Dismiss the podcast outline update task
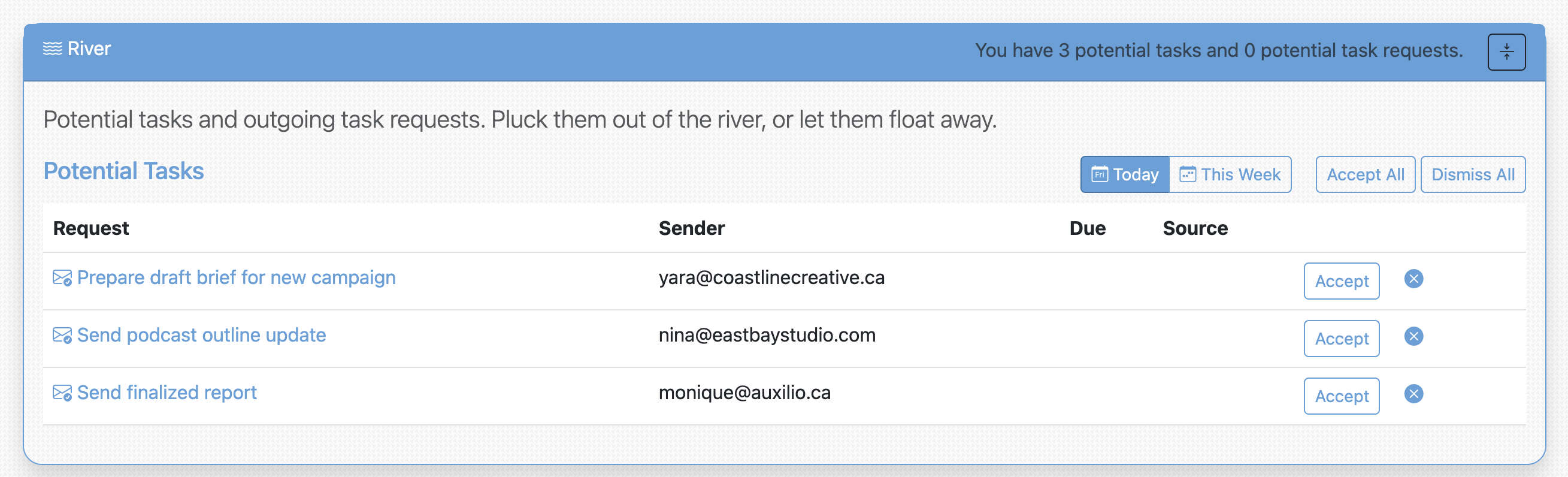The height and width of the screenshot is (477, 1568). coord(1413,336)
